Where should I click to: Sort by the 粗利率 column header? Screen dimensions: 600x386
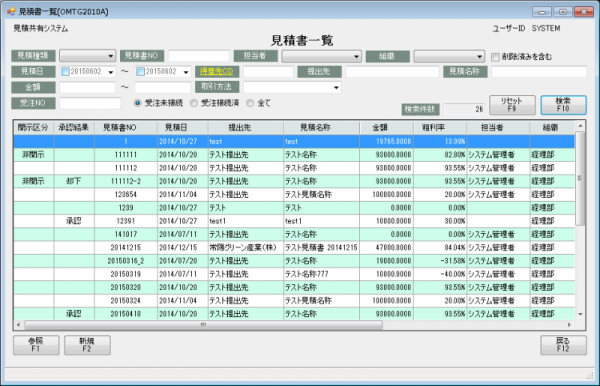point(440,128)
